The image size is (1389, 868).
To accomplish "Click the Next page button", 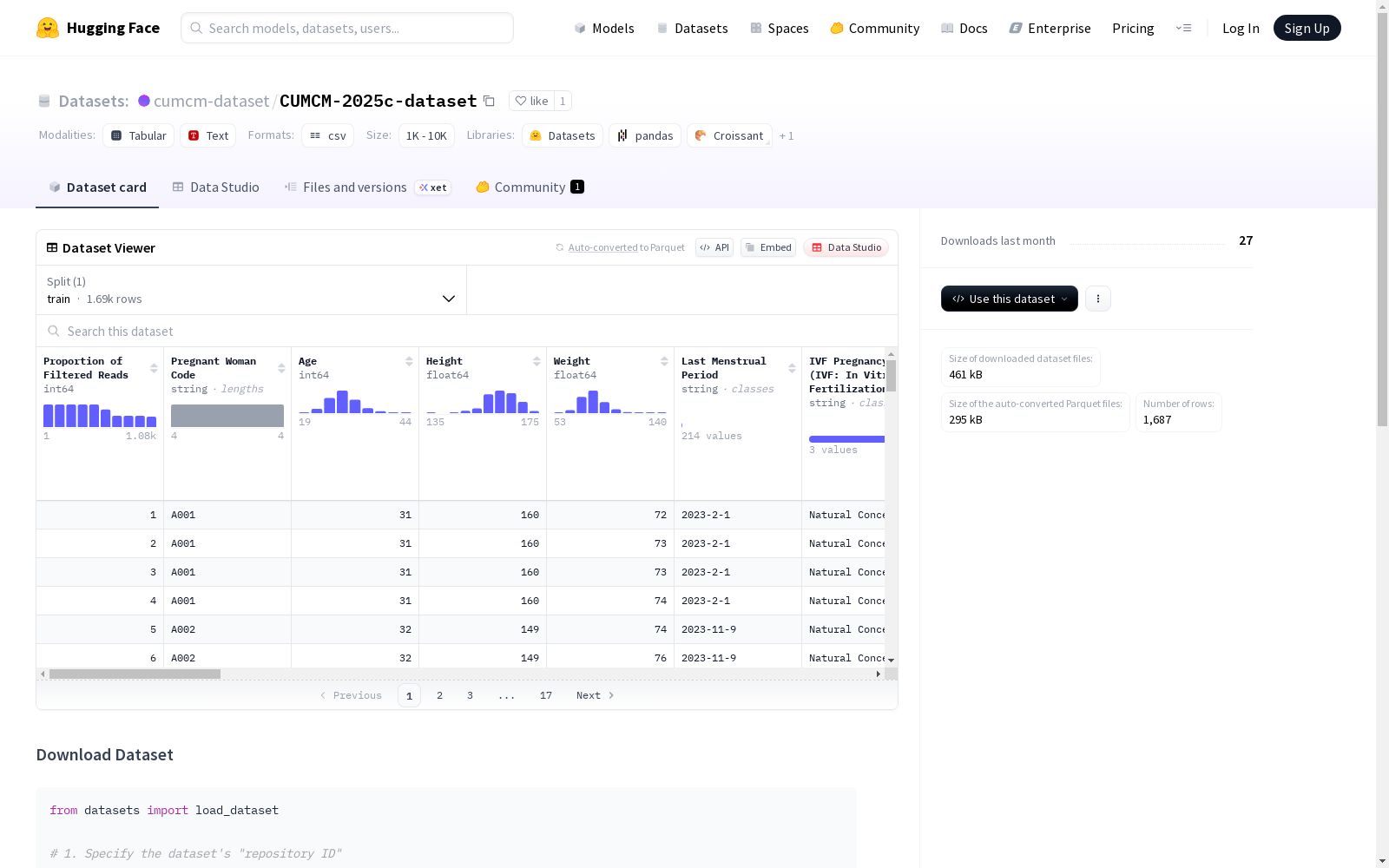I will point(596,695).
